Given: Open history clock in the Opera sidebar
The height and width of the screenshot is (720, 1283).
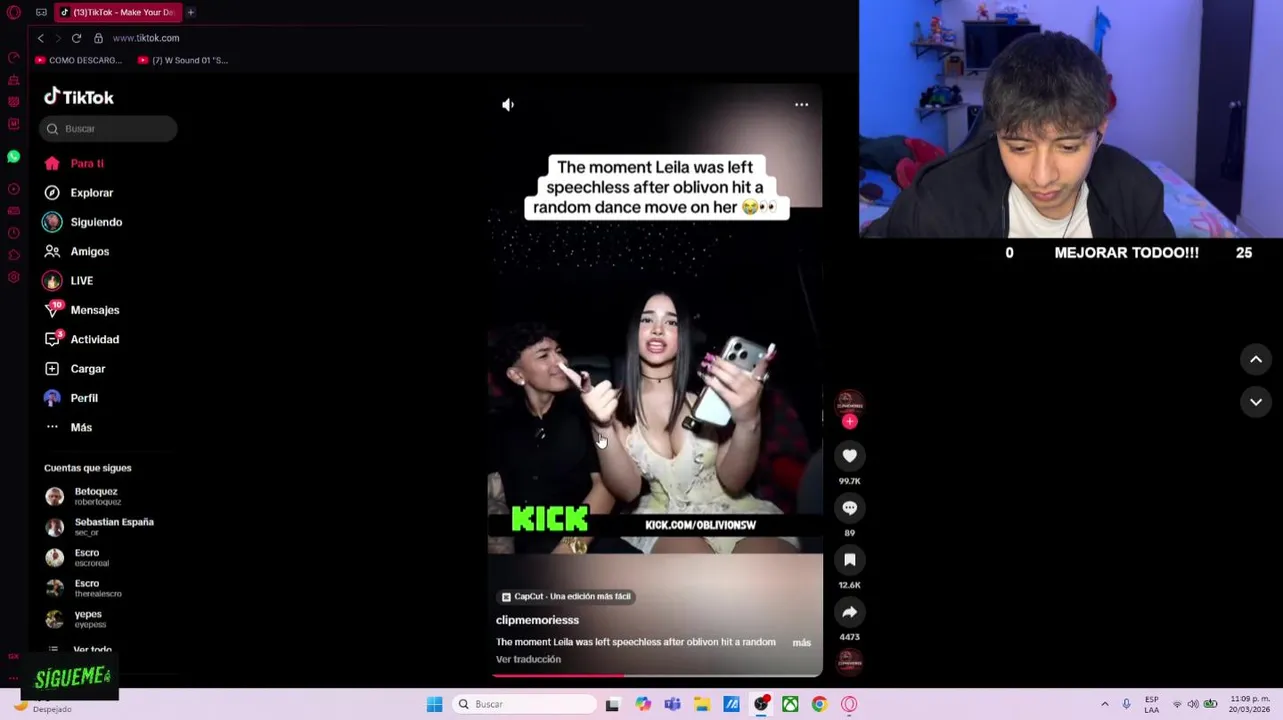Looking at the screenshot, I should tap(14, 233).
